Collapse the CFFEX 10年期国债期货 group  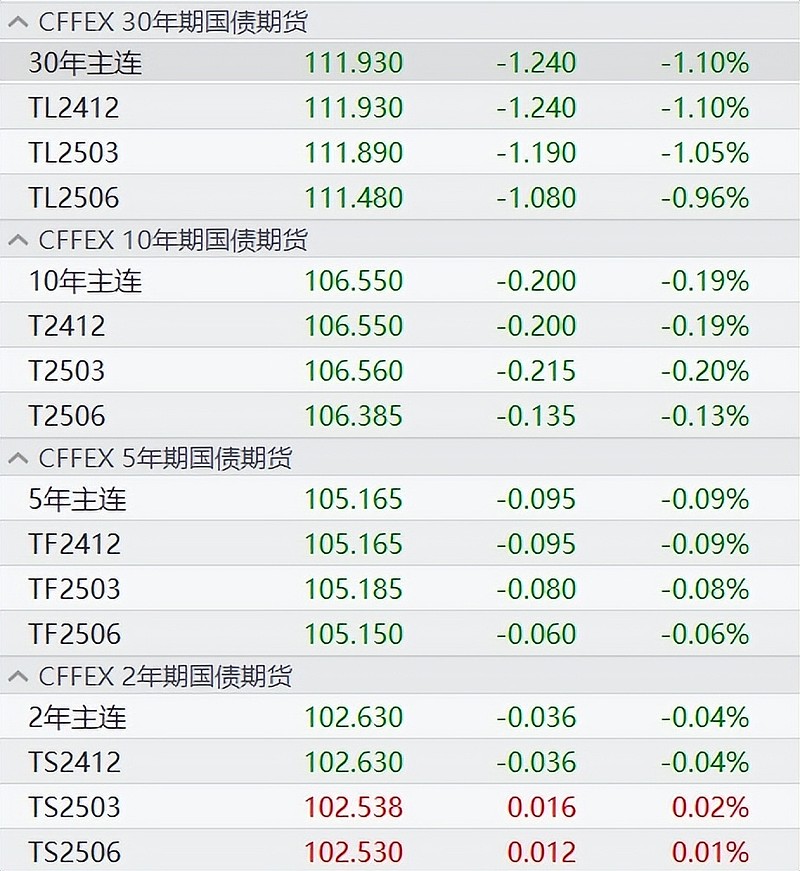click(18, 241)
